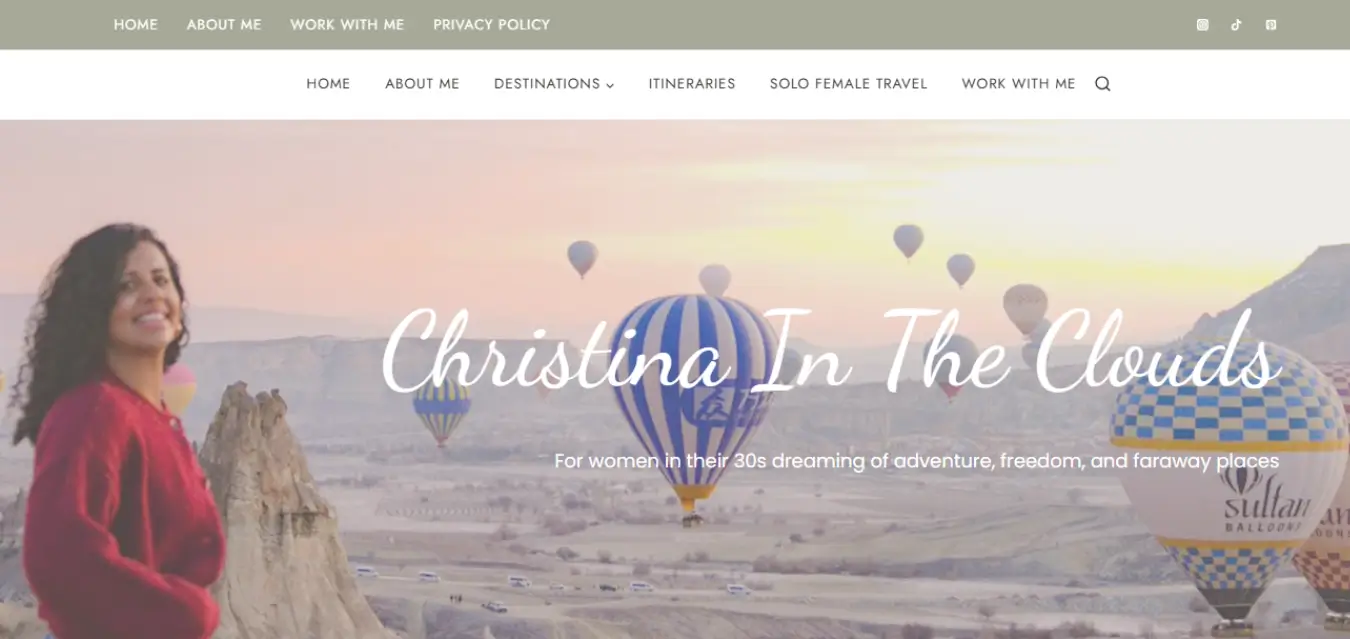
Task: Click the tagline about women in their 30s
Action: point(917,461)
